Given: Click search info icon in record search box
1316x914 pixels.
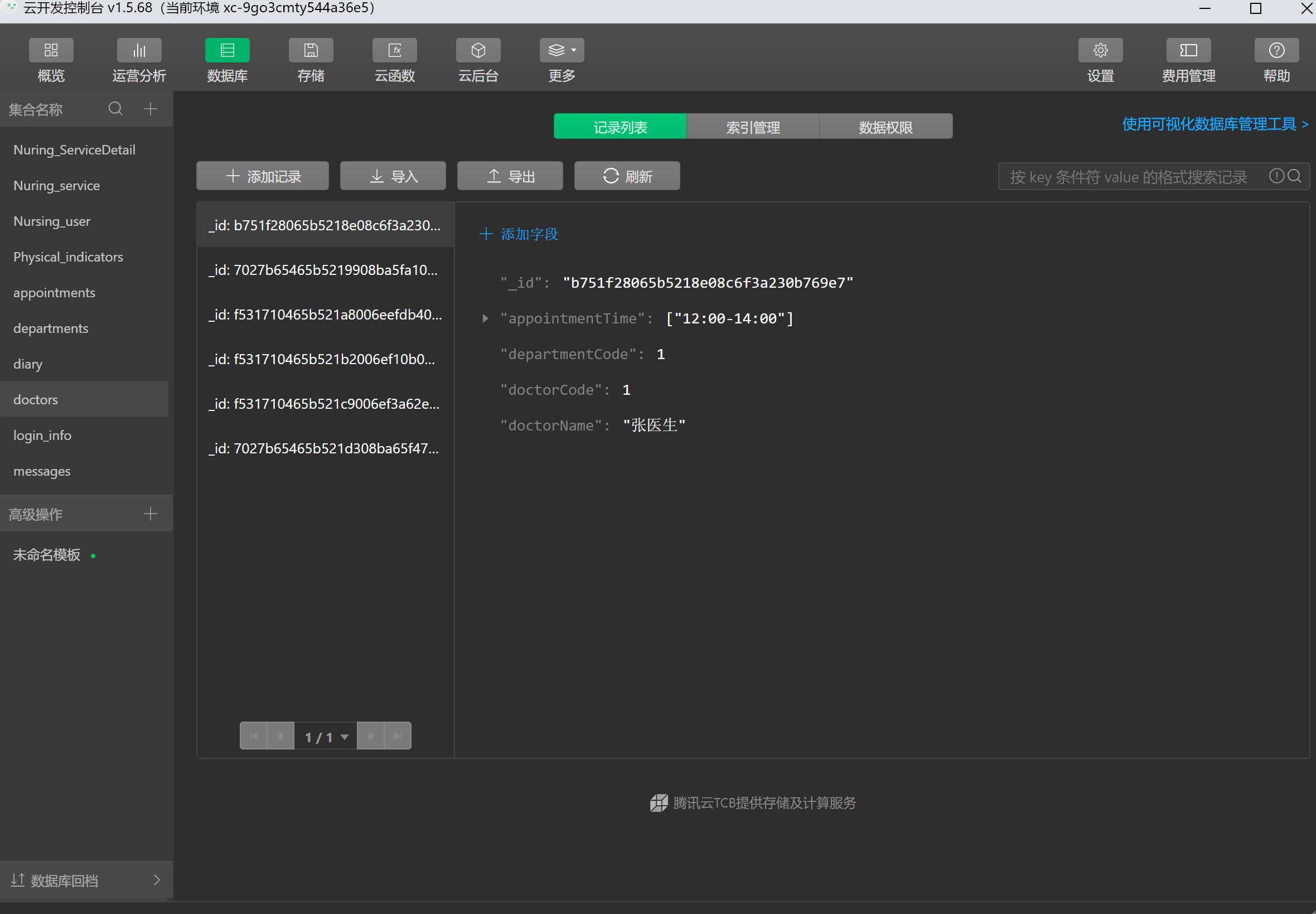Looking at the screenshot, I should (1276, 176).
